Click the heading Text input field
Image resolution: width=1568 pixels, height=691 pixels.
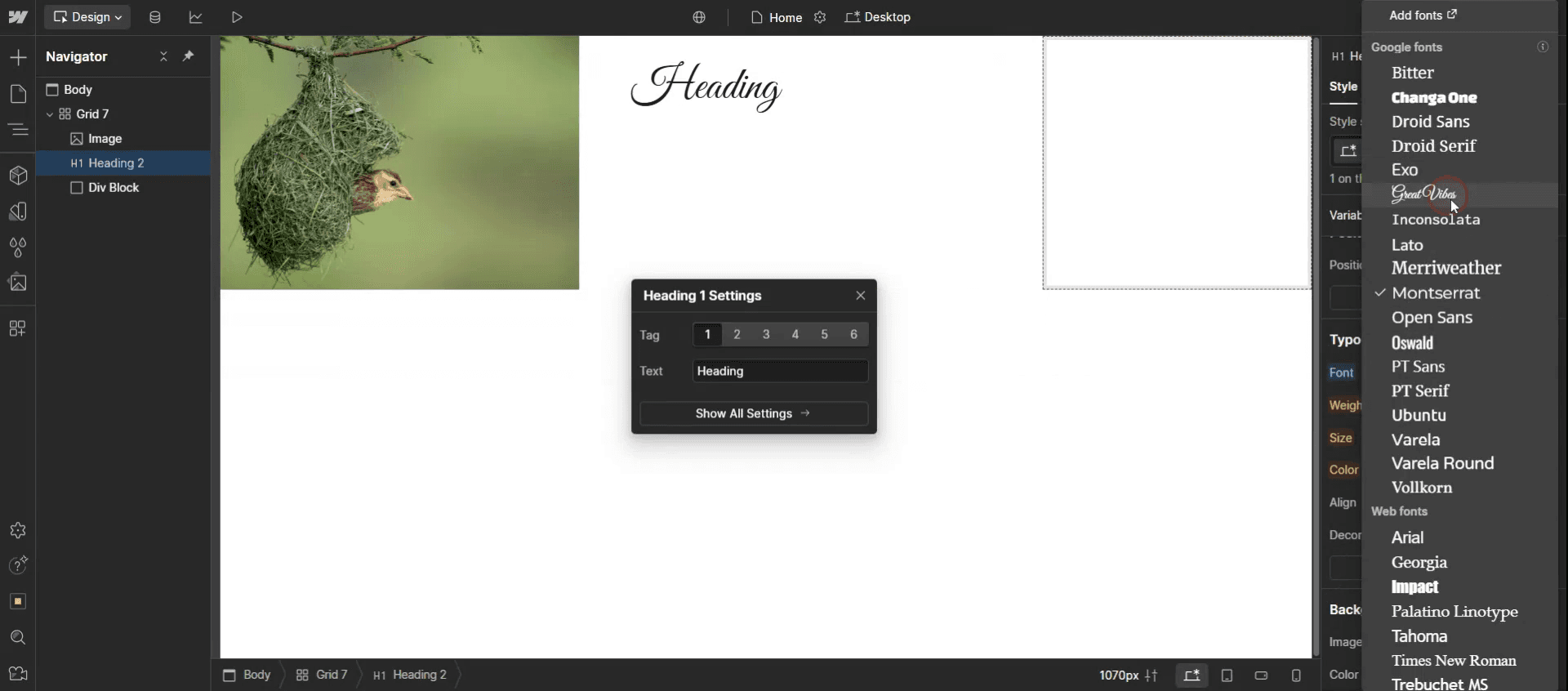[x=780, y=371]
